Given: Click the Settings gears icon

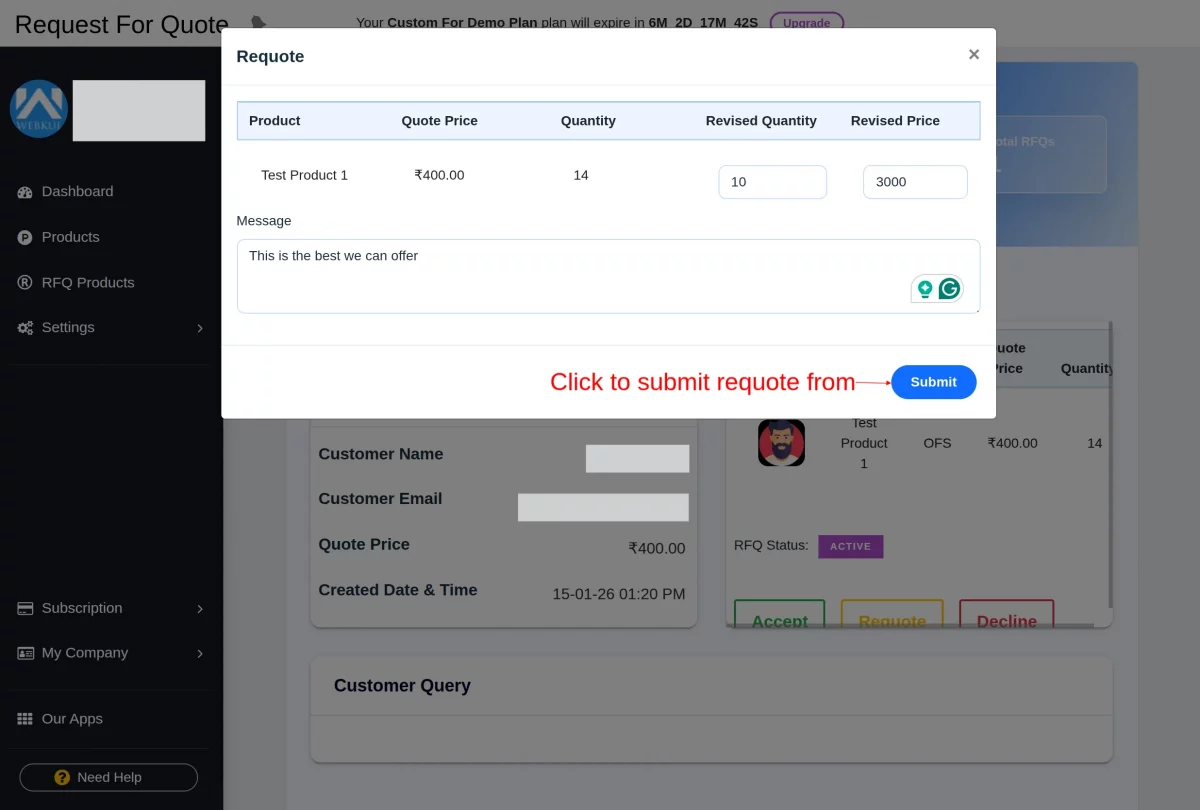Looking at the screenshot, I should pyautogui.click(x=25, y=328).
